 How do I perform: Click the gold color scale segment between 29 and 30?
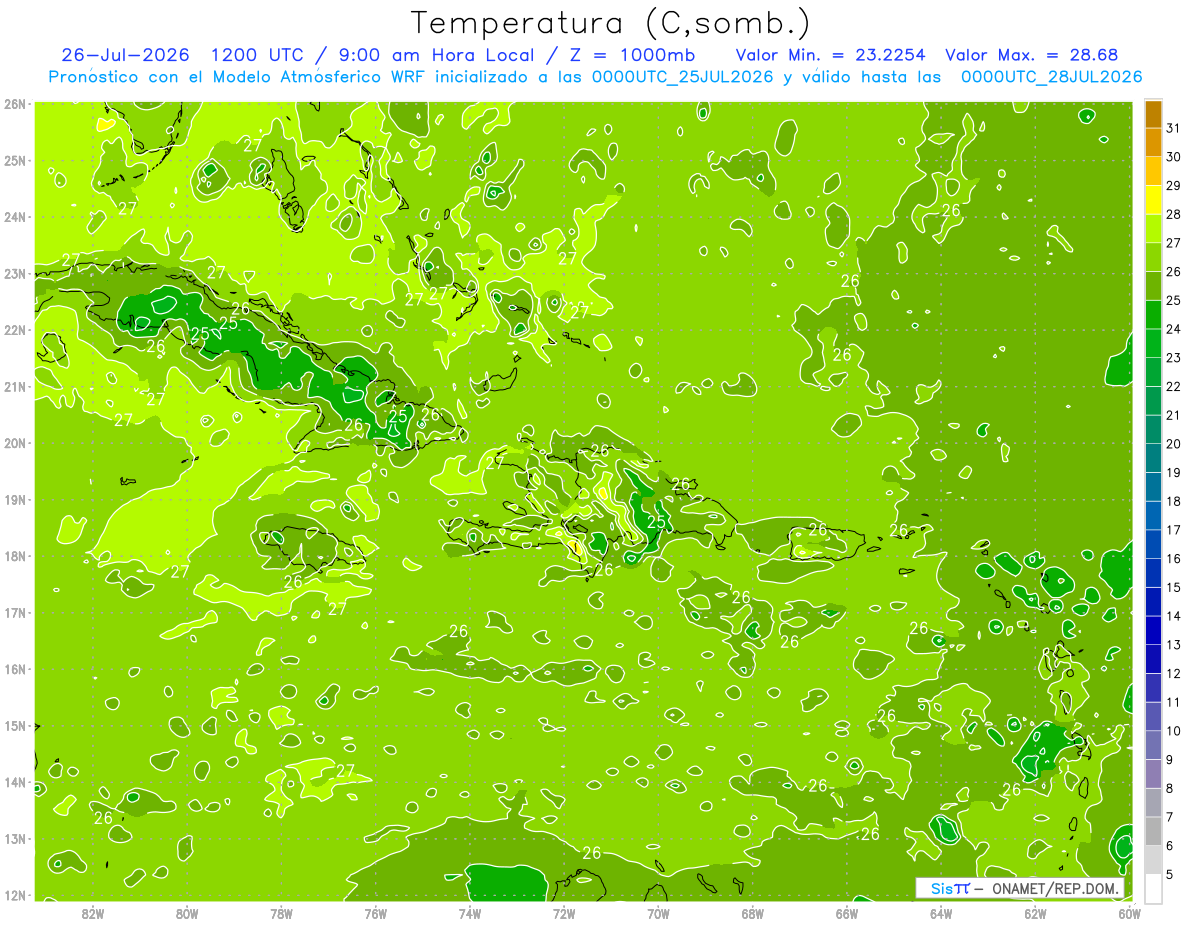point(1153,172)
